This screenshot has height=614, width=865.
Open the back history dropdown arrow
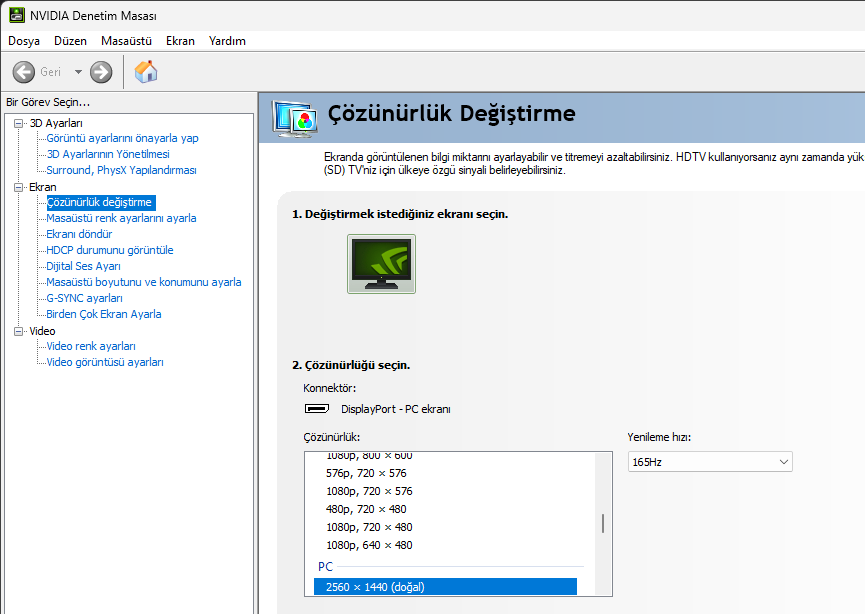pos(78,72)
